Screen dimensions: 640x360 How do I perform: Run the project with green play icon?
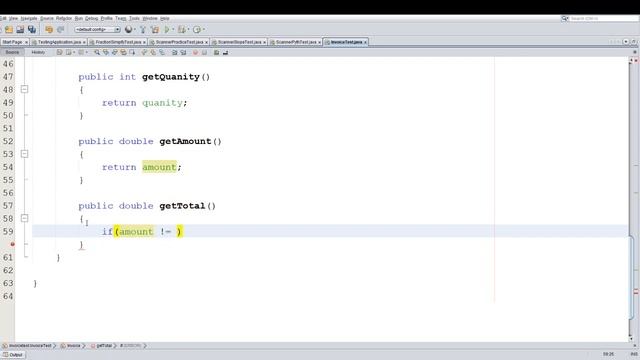click(167, 29)
